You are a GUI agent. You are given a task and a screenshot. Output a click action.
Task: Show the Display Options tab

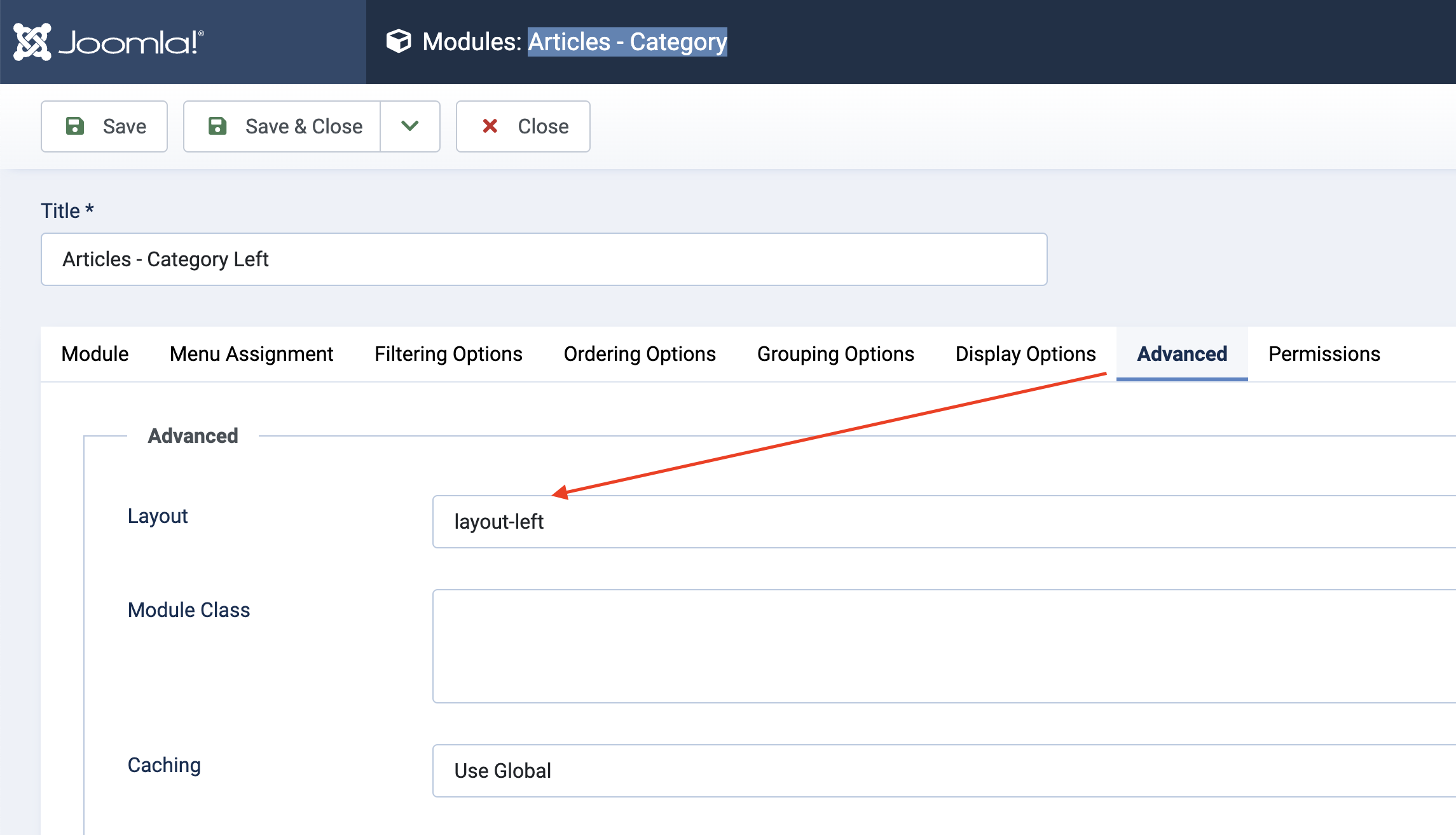click(1026, 354)
